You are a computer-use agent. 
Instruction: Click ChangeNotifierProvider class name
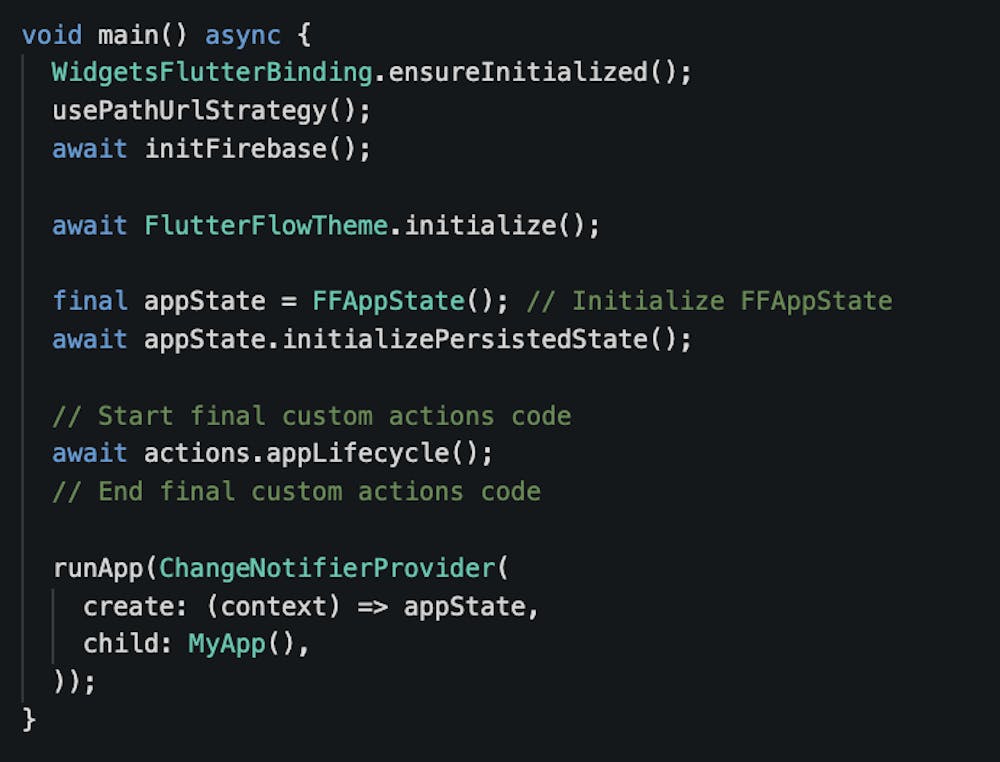327,567
